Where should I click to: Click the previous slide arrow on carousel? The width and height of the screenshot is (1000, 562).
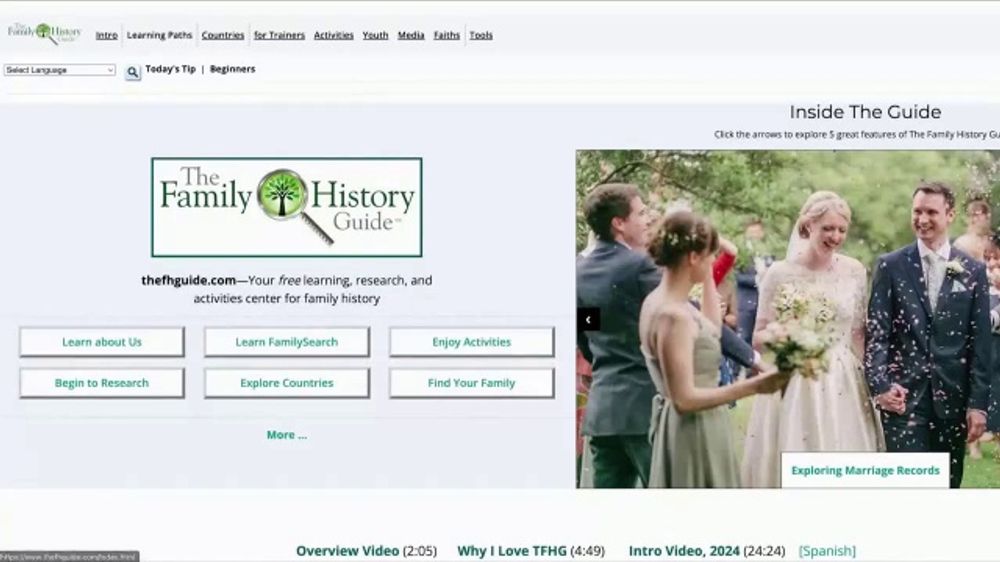pos(588,319)
